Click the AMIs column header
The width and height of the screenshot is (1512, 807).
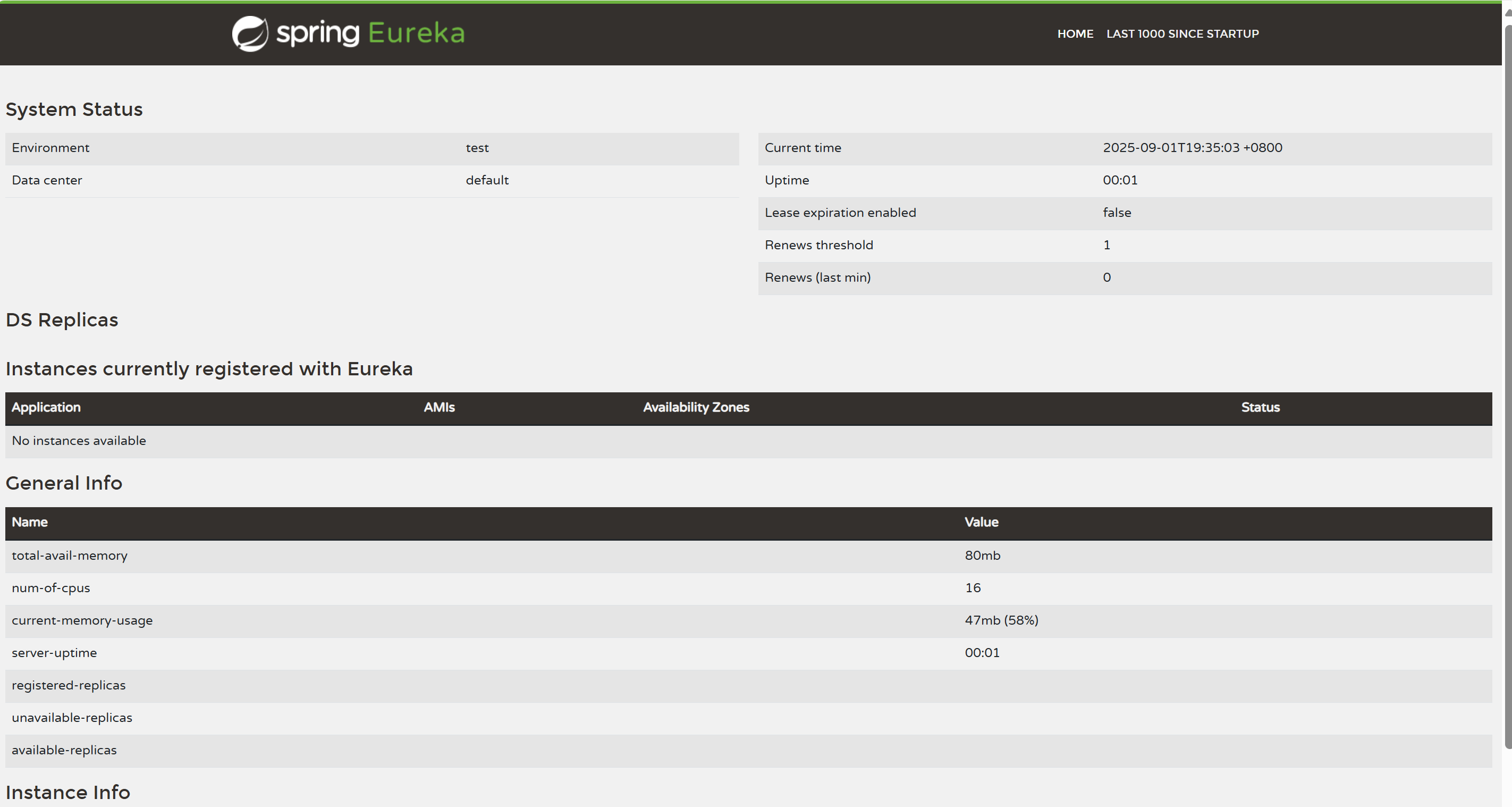pos(439,408)
